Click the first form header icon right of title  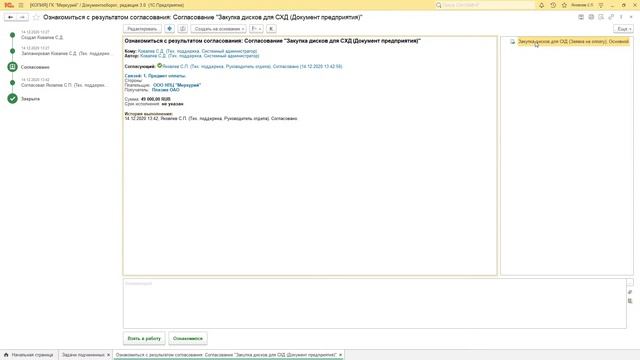(x=581, y=17)
